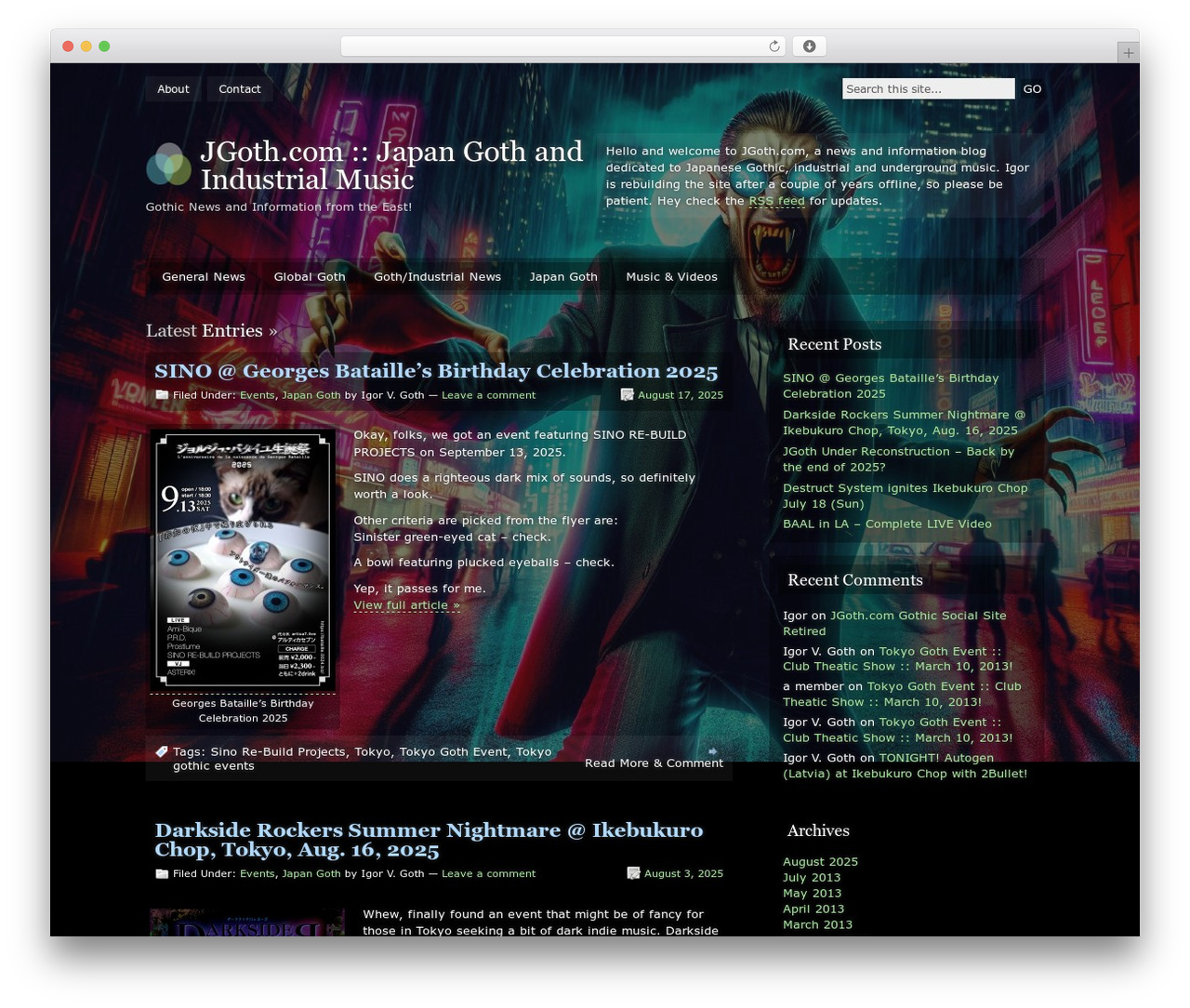Open the August 2025 archive
Image resolution: width=1190 pixels, height=1008 pixels.
(x=820, y=862)
